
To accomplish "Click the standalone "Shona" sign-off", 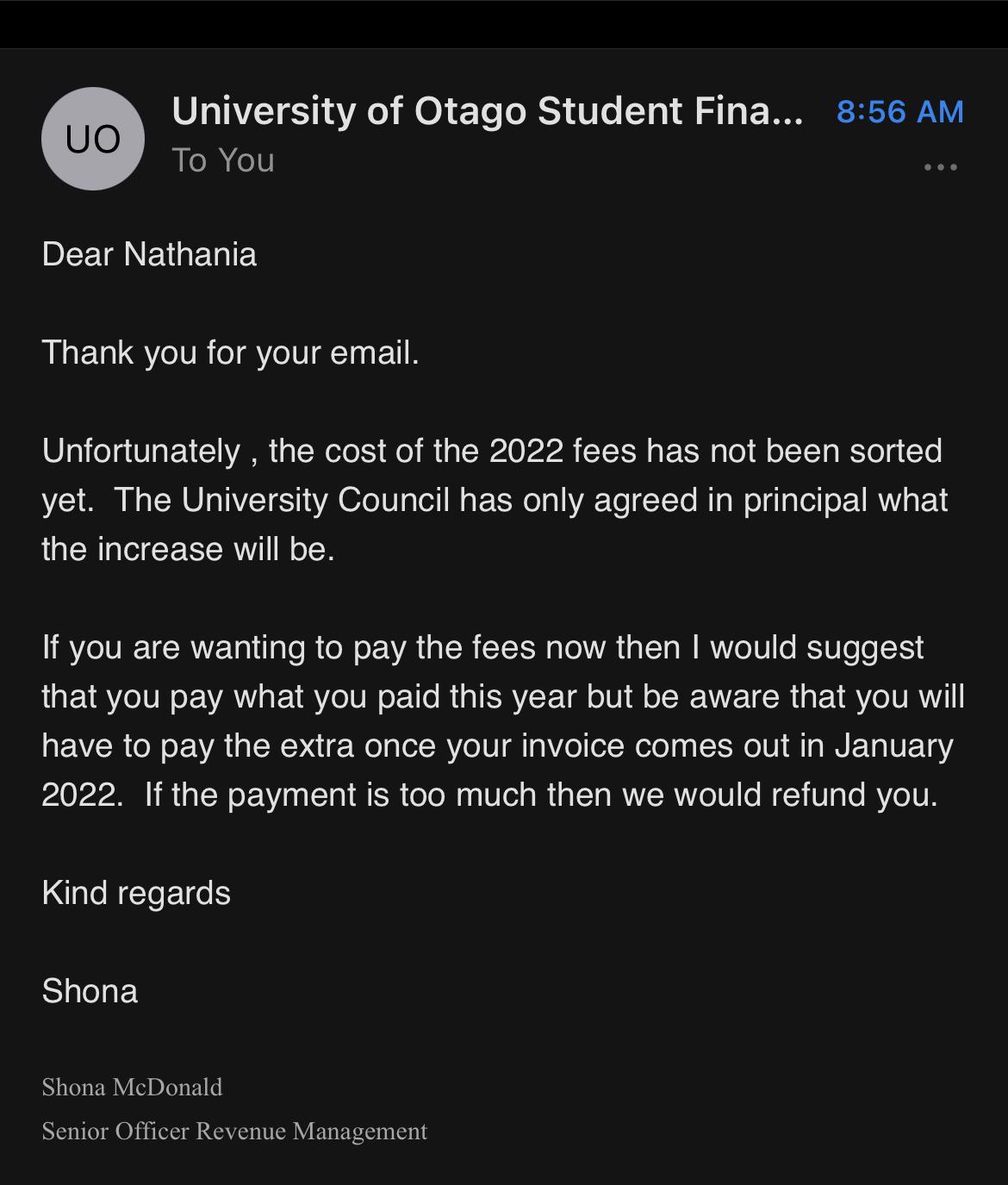I will [x=90, y=991].
